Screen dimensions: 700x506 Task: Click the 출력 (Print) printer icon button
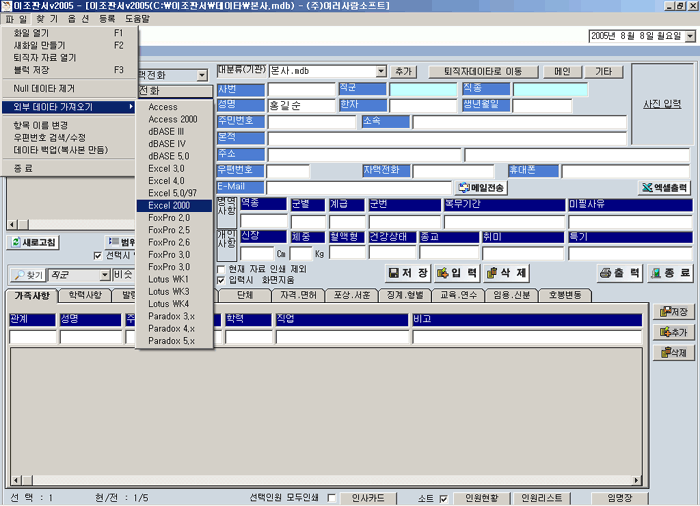[x=620, y=273]
